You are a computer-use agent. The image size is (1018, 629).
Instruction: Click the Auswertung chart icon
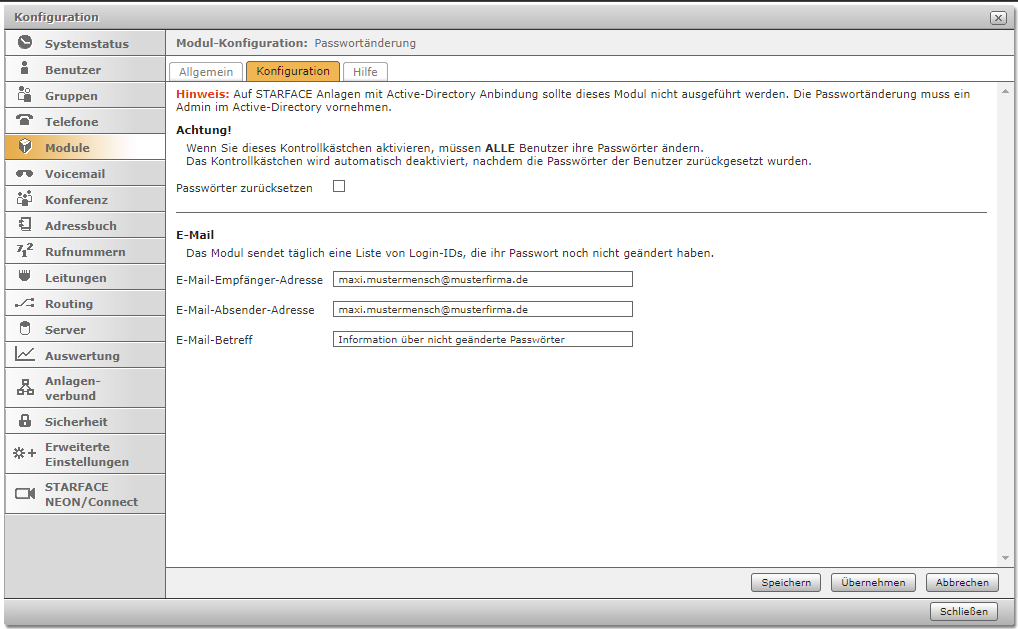25,355
